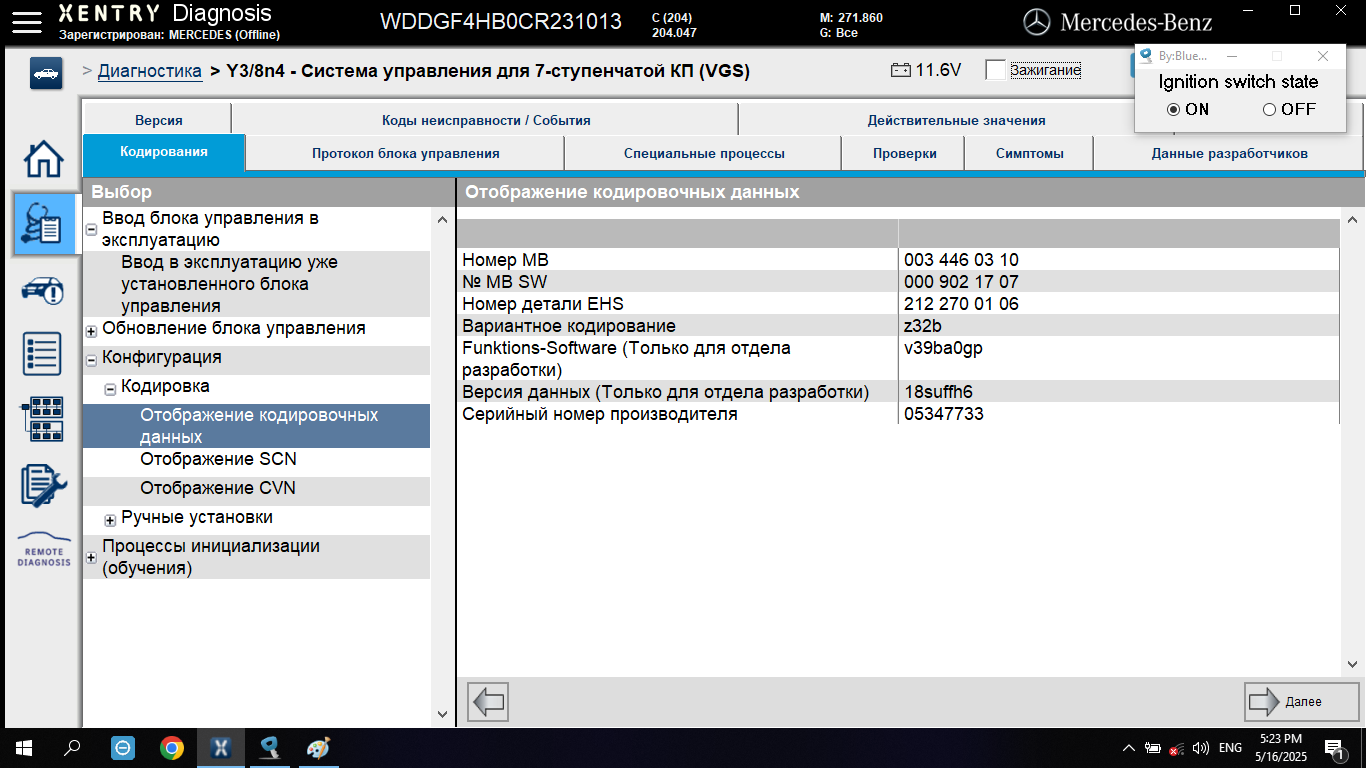Open the car fault warning sidebar icon
The width and height of the screenshot is (1366, 768).
pos(43,290)
